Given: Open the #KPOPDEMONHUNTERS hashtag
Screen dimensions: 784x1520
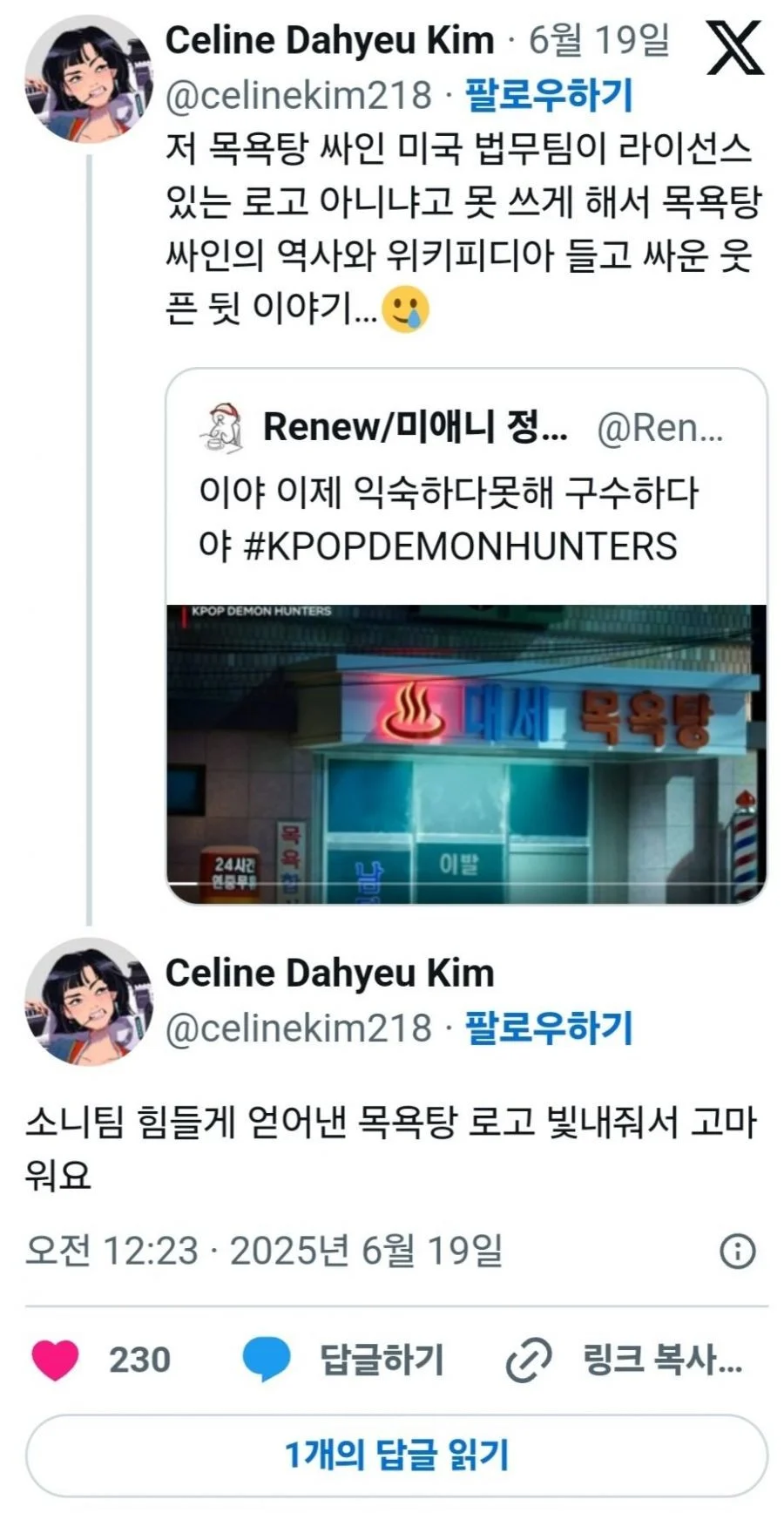Looking at the screenshot, I should [460, 546].
